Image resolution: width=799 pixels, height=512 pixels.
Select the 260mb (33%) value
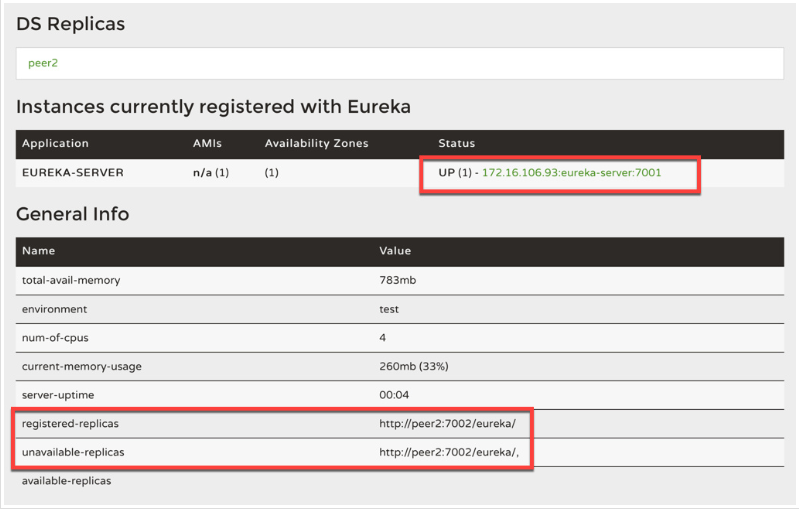(414, 366)
